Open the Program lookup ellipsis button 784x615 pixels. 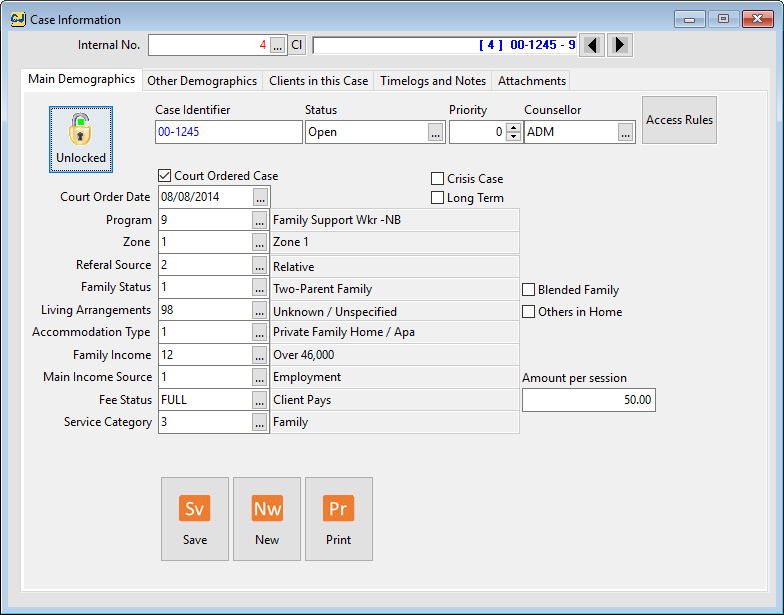pos(261,220)
